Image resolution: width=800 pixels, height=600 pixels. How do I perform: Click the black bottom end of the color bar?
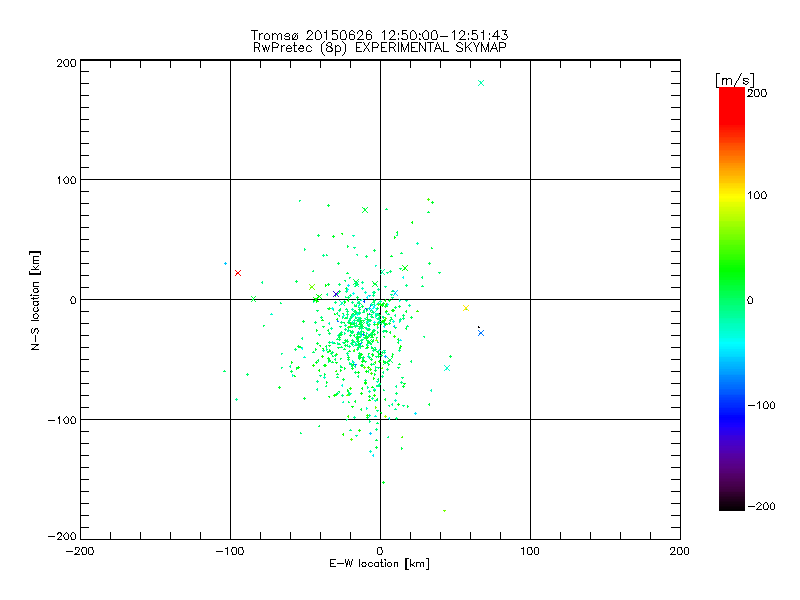[731, 505]
